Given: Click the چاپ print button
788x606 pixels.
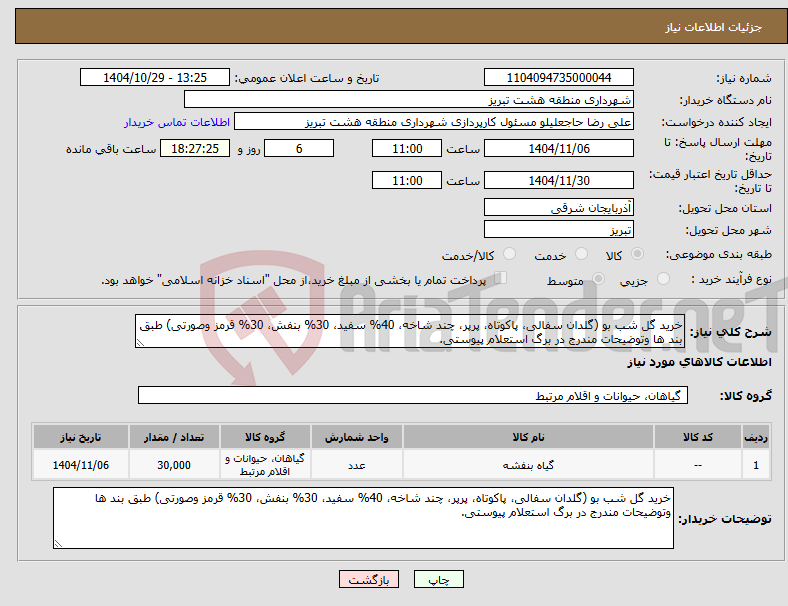Looking at the screenshot, I should point(438,579).
